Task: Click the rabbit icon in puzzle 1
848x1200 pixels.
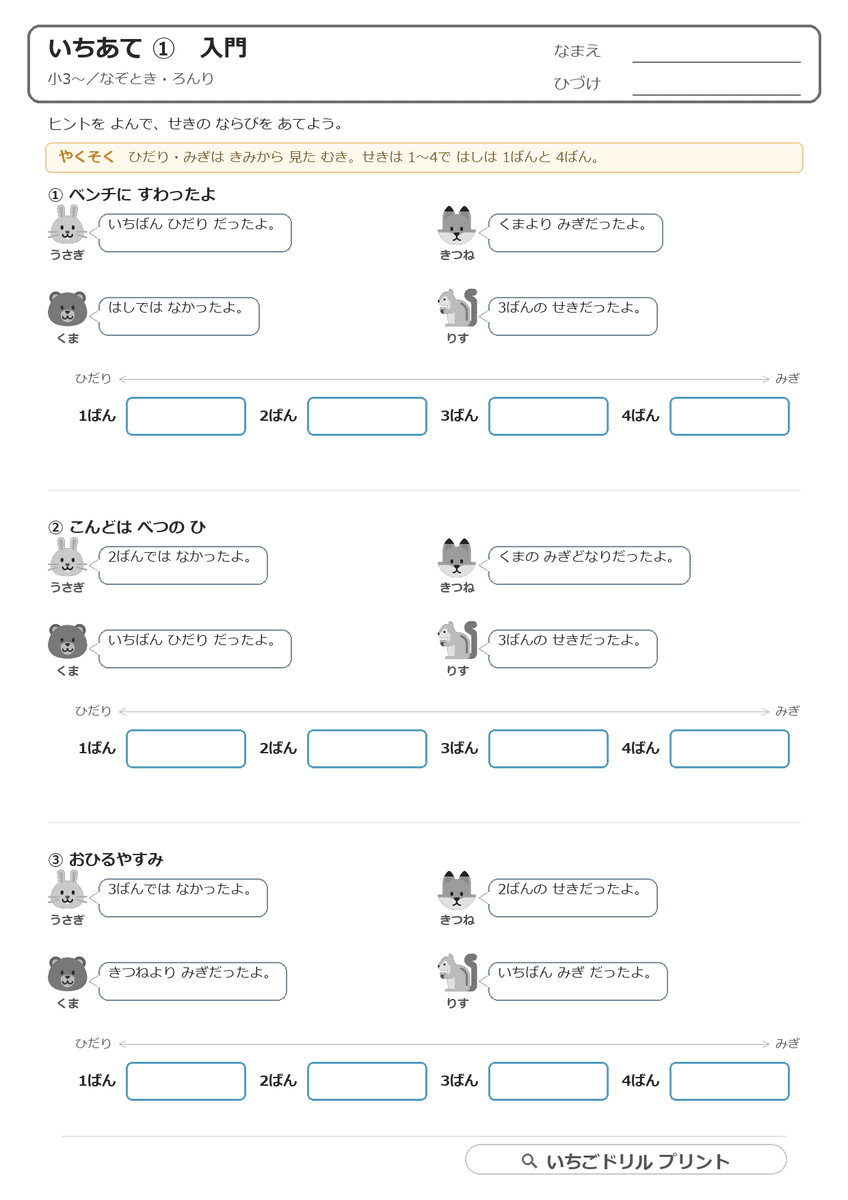Action: [67, 225]
